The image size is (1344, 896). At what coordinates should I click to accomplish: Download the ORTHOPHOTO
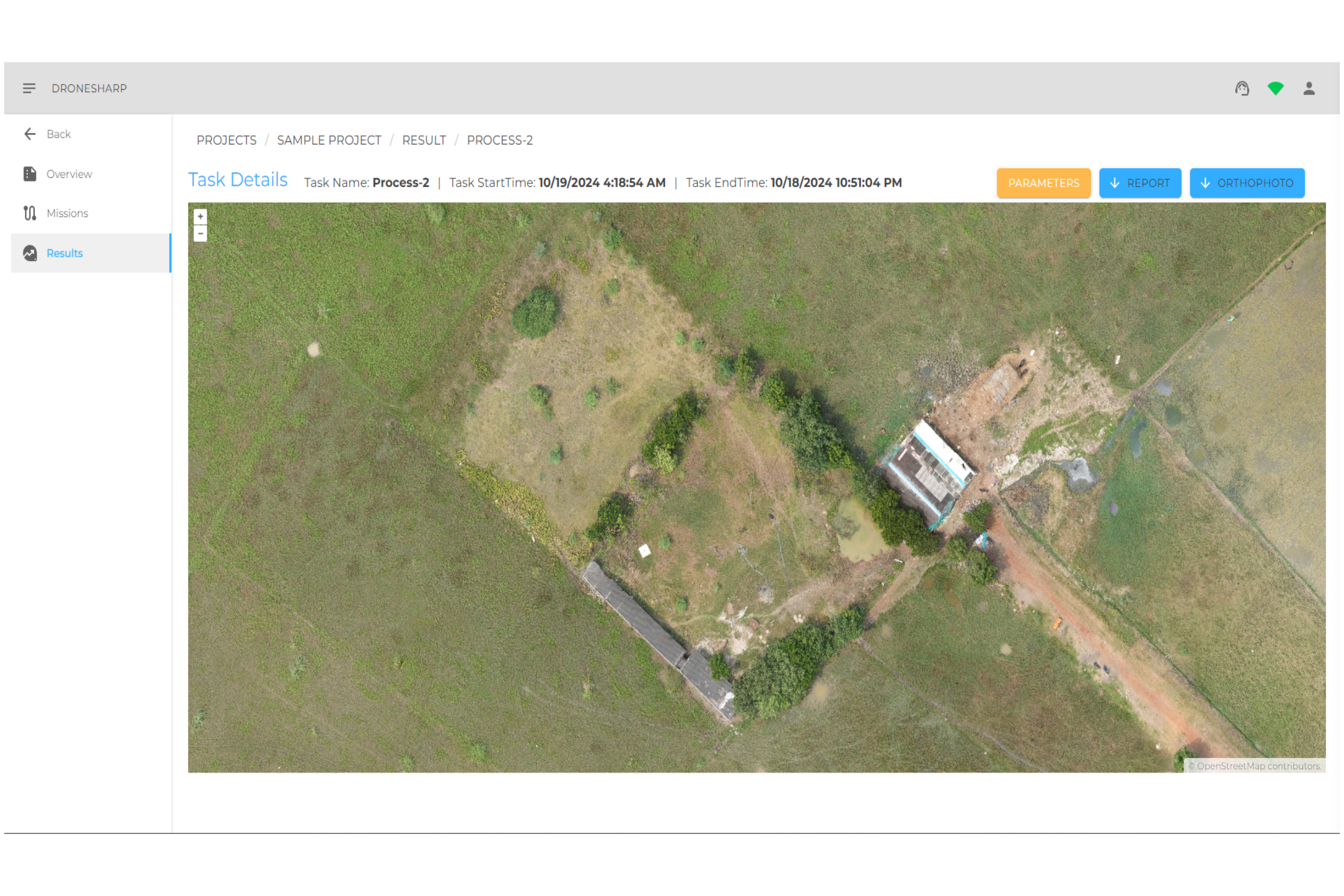tap(1247, 183)
